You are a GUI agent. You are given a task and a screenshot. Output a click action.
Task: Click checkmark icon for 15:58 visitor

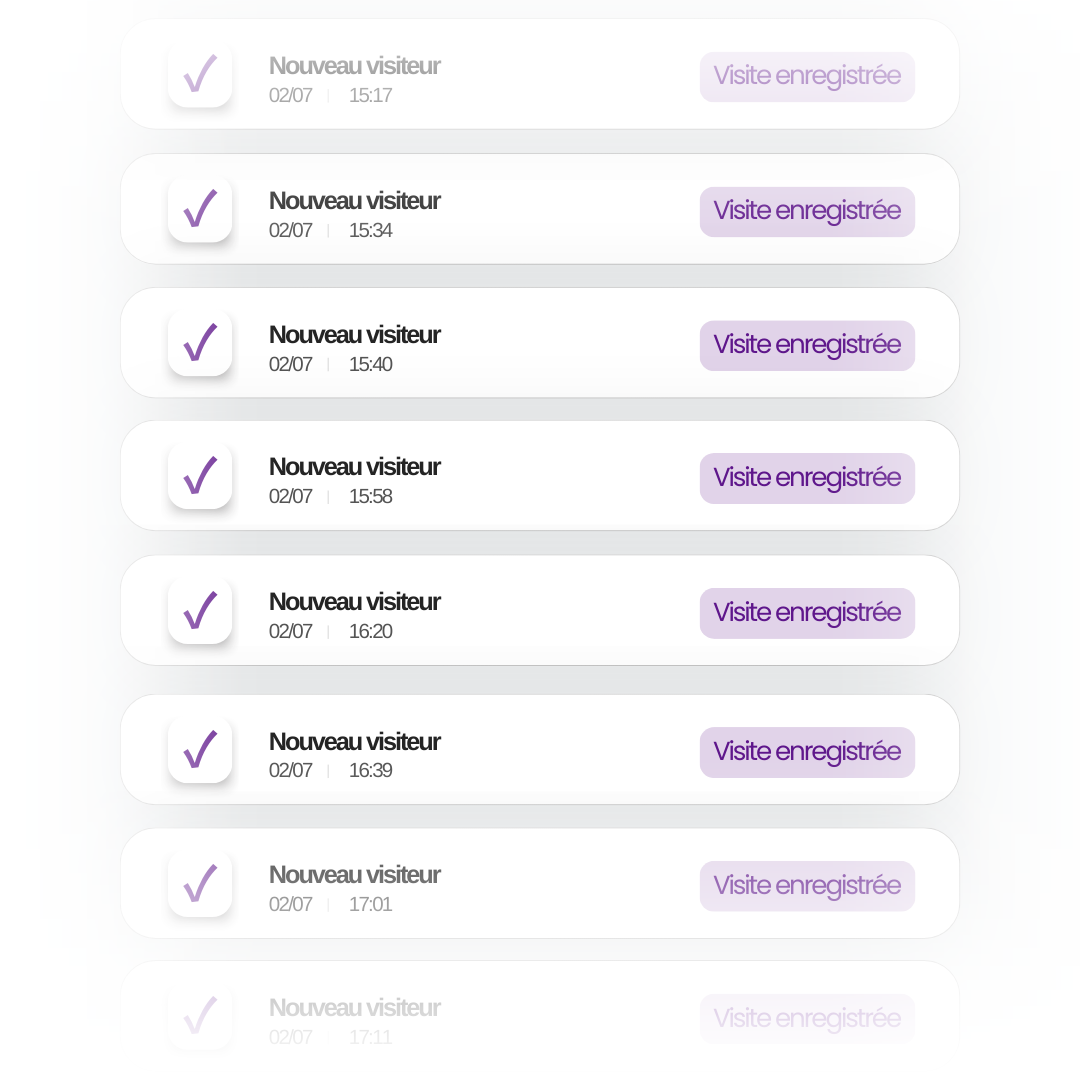click(200, 476)
